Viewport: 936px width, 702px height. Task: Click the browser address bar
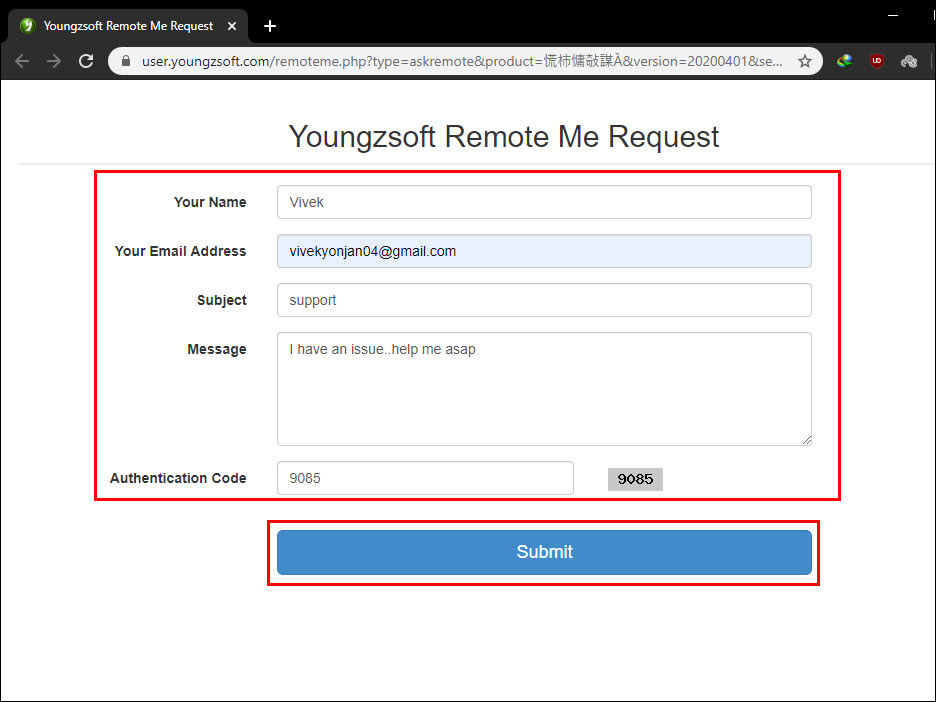tap(450, 60)
